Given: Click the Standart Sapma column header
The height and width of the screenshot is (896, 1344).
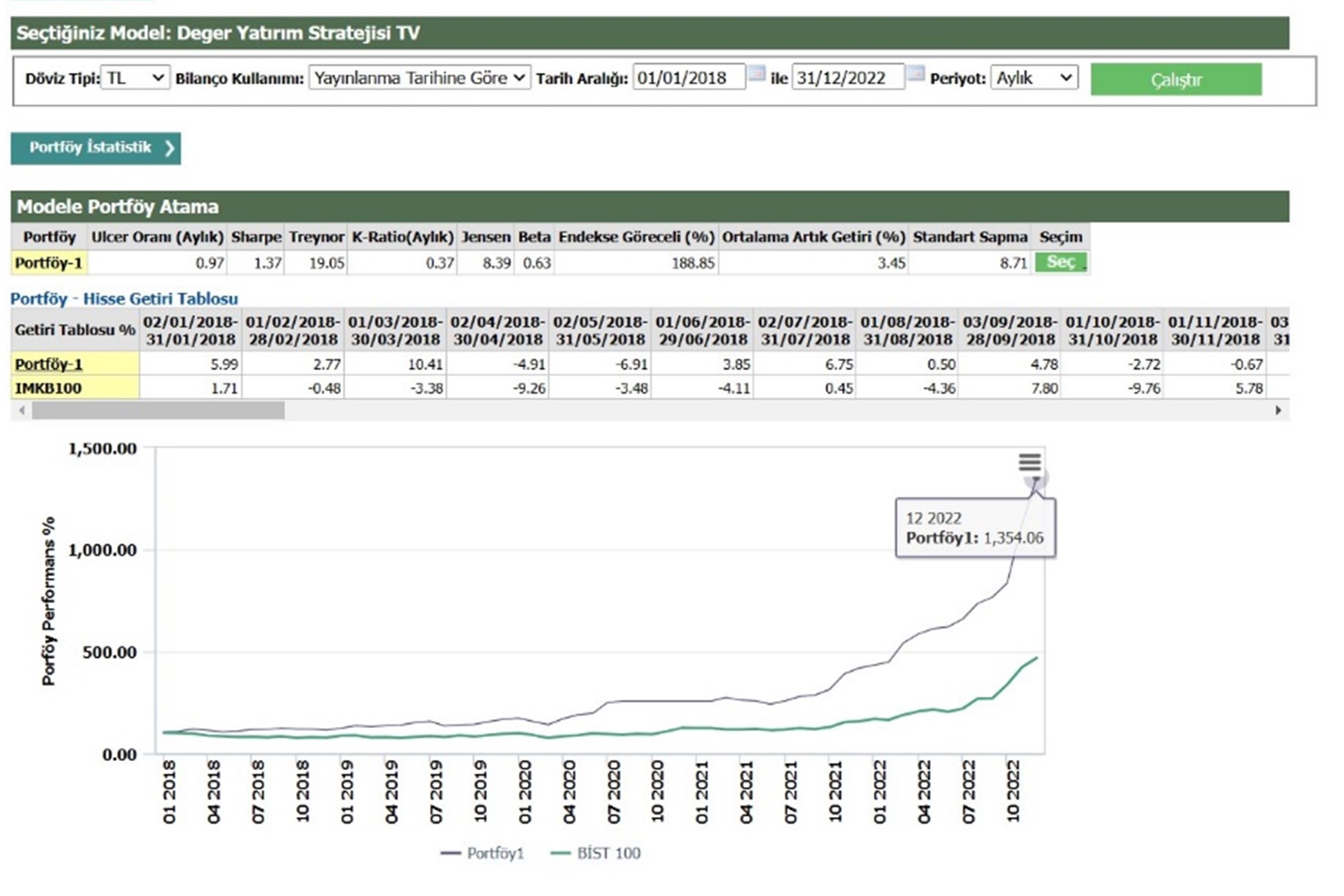Looking at the screenshot, I should [970, 237].
